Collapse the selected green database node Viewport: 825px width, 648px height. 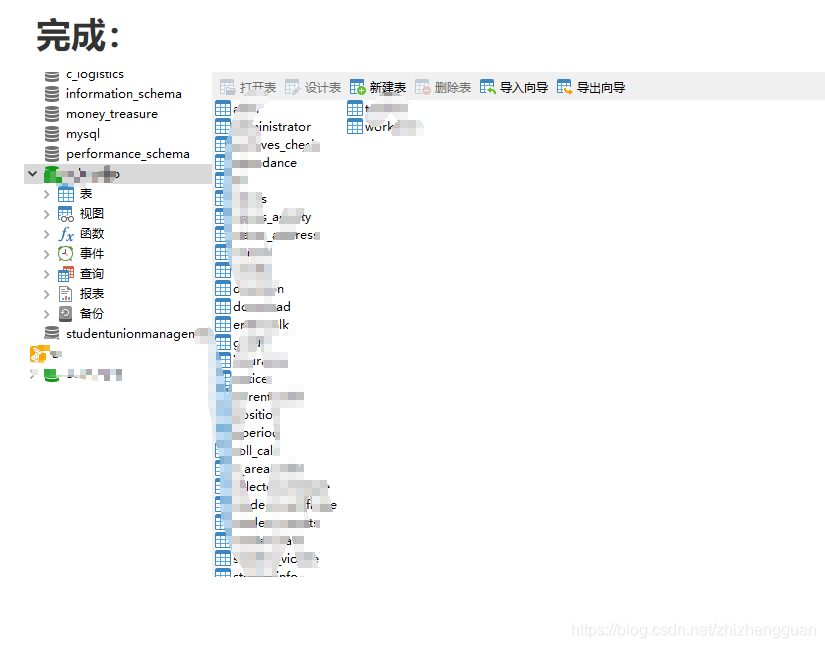click(33, 173)
